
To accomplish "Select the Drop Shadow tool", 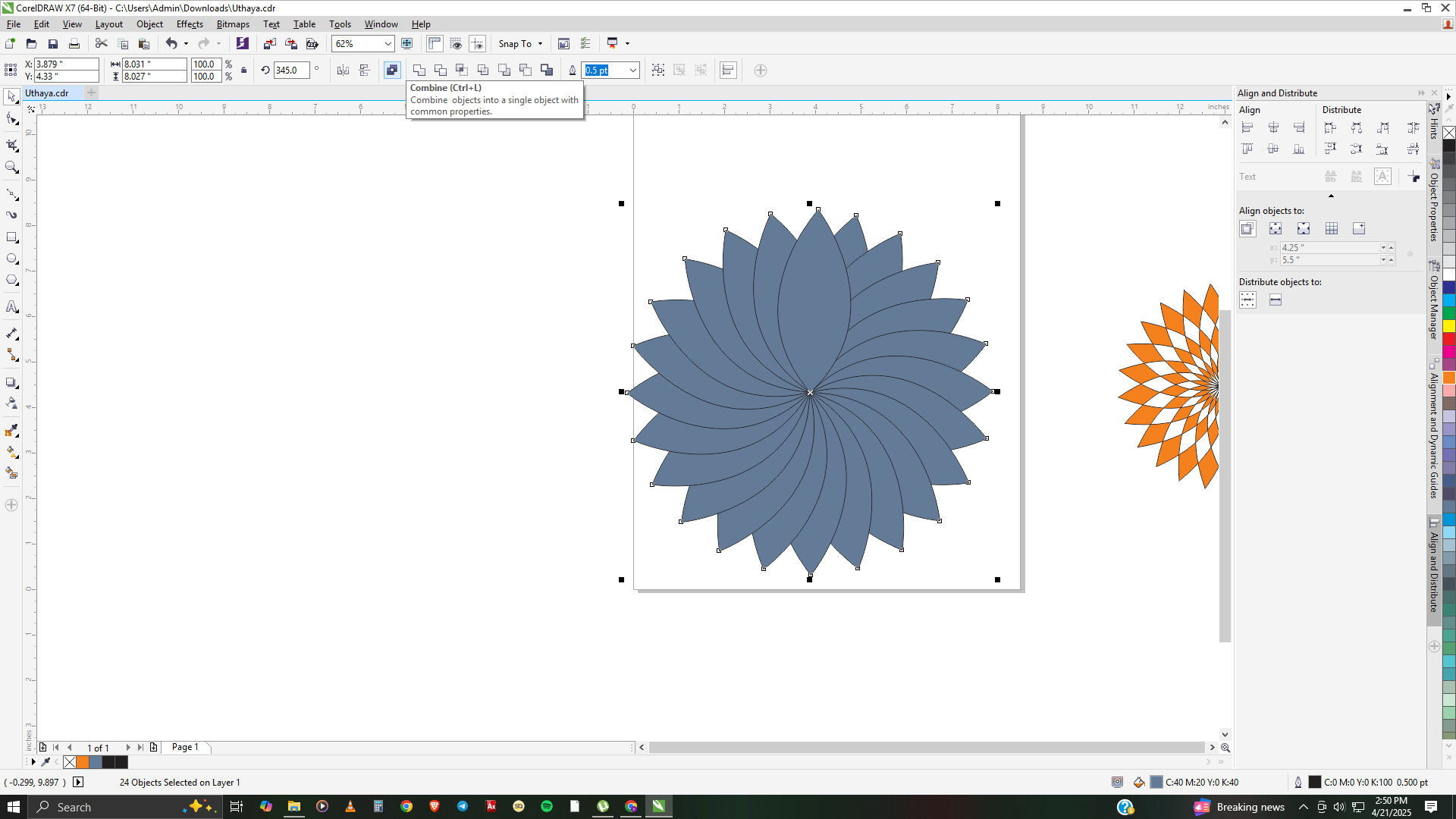I will (11, 383).
